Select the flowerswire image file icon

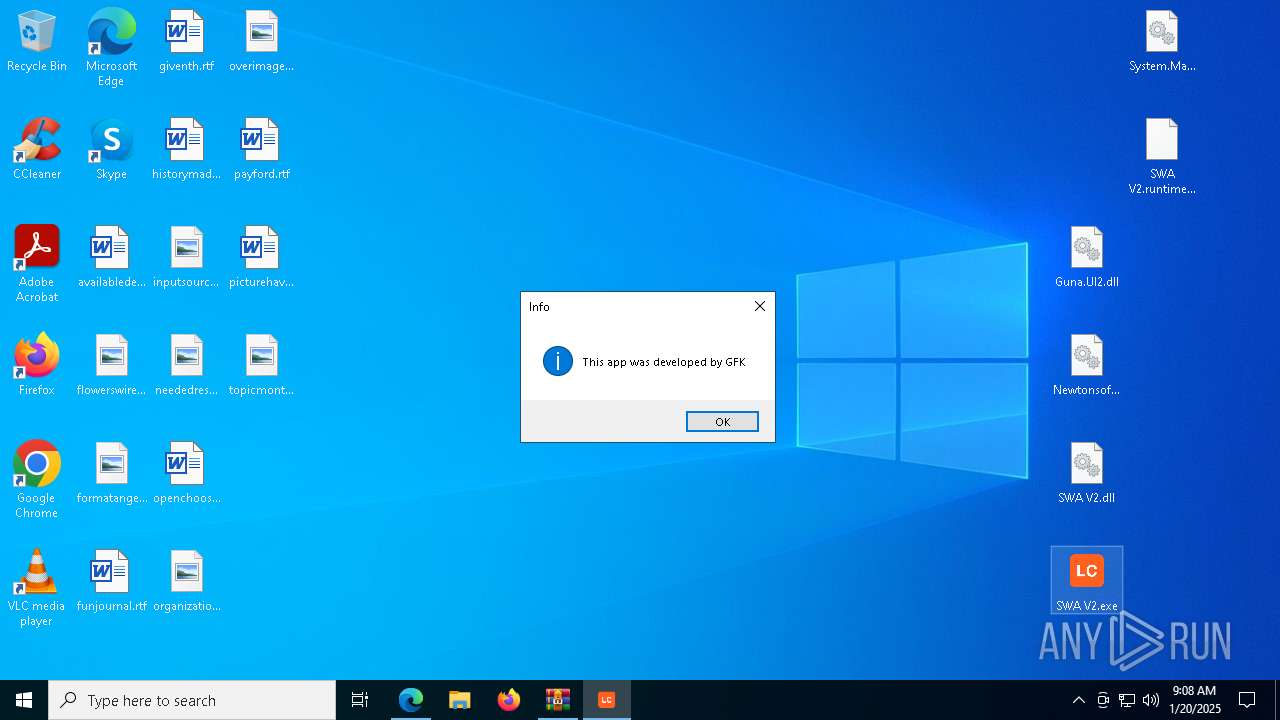point(111,366)
